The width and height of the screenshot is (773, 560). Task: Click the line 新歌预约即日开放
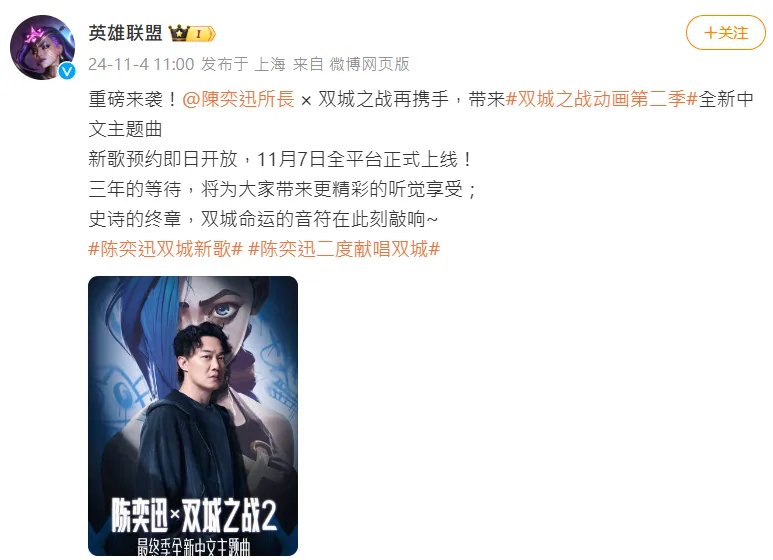(x=281, y=159)
